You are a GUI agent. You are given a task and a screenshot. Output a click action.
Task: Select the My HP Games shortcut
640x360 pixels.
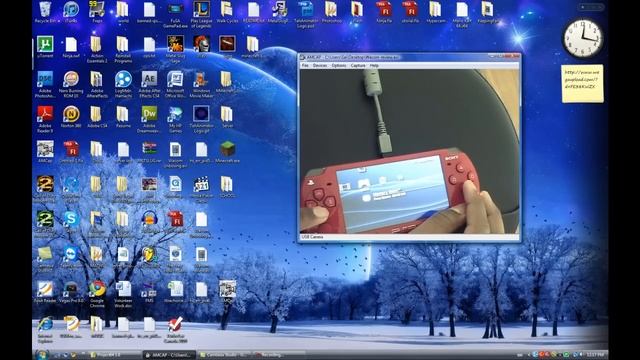pos(175,119)
